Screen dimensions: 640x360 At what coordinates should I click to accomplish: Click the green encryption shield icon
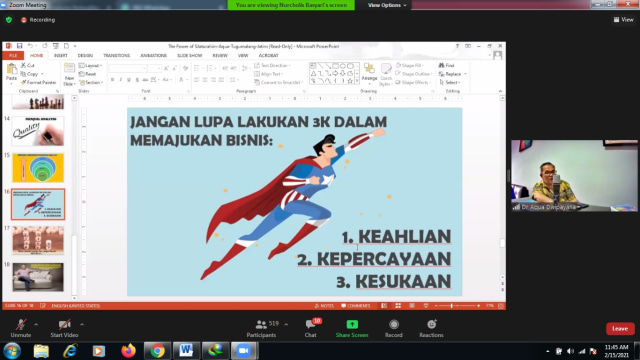click(x=9, y=20)
